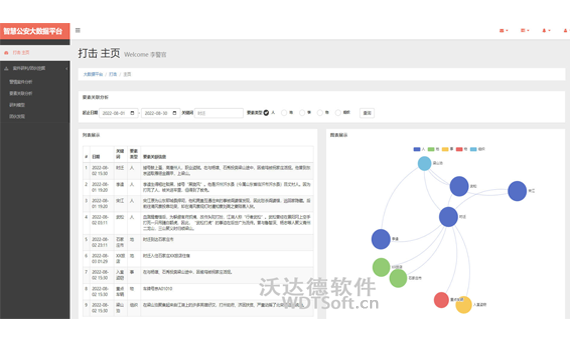The image size is (570, 360).
Task: Click the yellow event node in graph
Action: [x=463, y=305]
